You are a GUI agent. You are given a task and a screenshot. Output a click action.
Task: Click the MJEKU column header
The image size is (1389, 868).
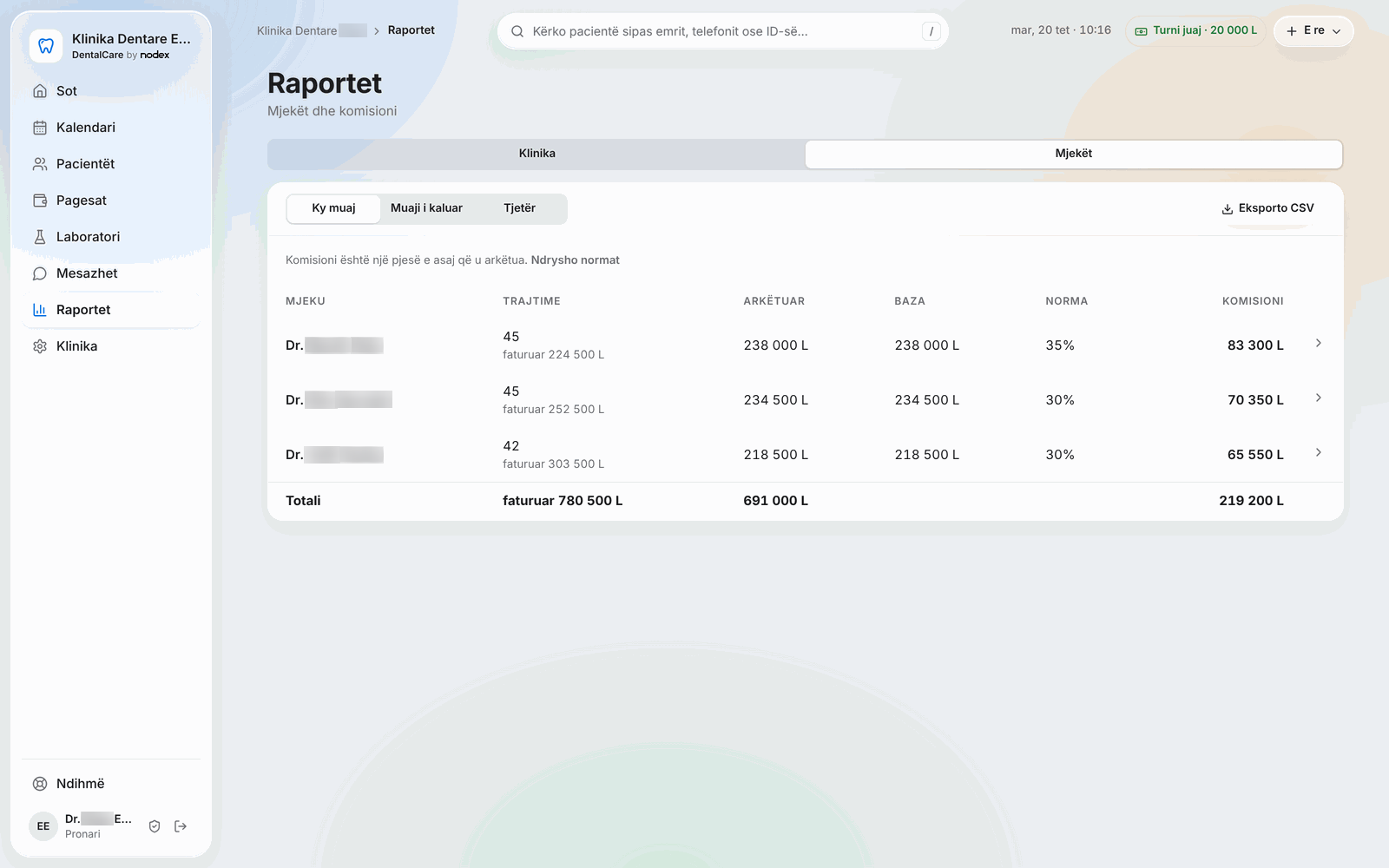coord(306,301)
